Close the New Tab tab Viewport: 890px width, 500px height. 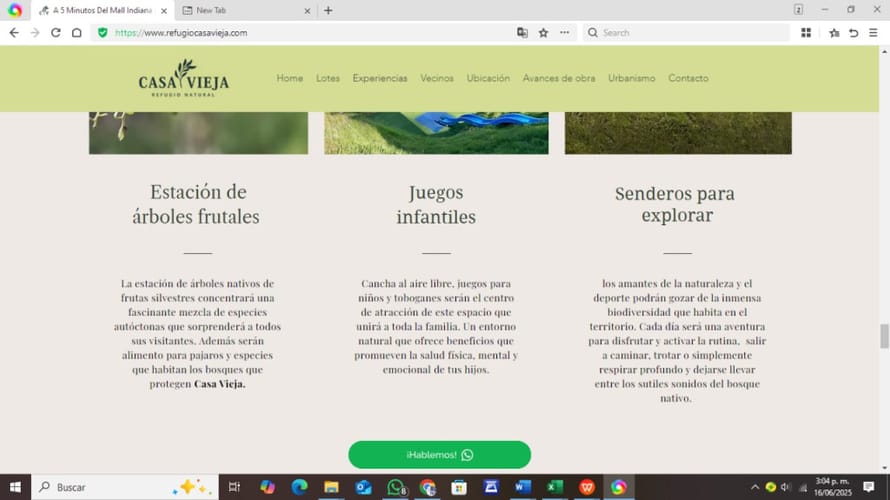point(307,11)
